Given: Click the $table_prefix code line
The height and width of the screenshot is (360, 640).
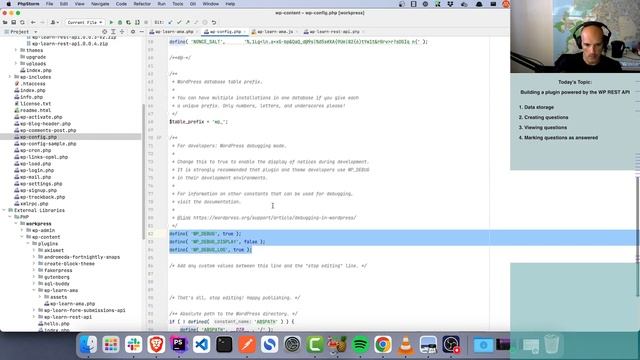Looking at the screenshot, I should [198, 122].
